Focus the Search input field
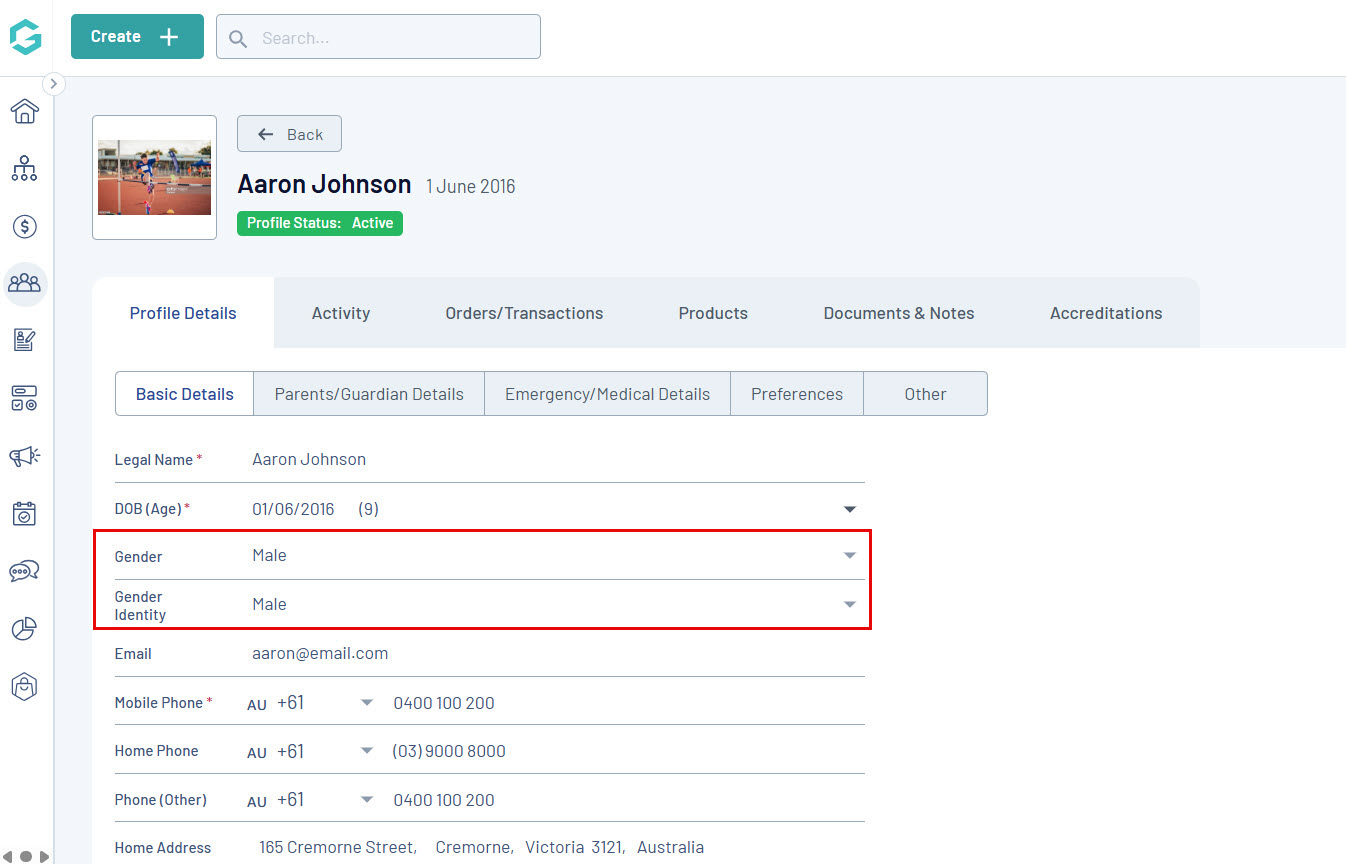This screenshot has height=864, width=1346. point(378,36)
